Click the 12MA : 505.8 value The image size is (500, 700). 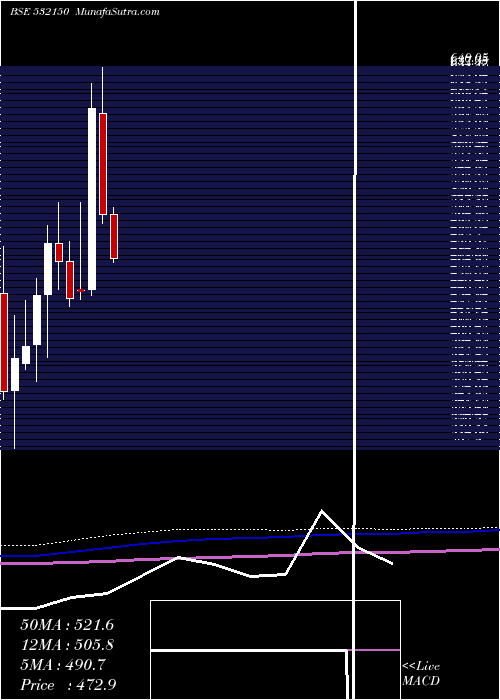coord(67,645)
